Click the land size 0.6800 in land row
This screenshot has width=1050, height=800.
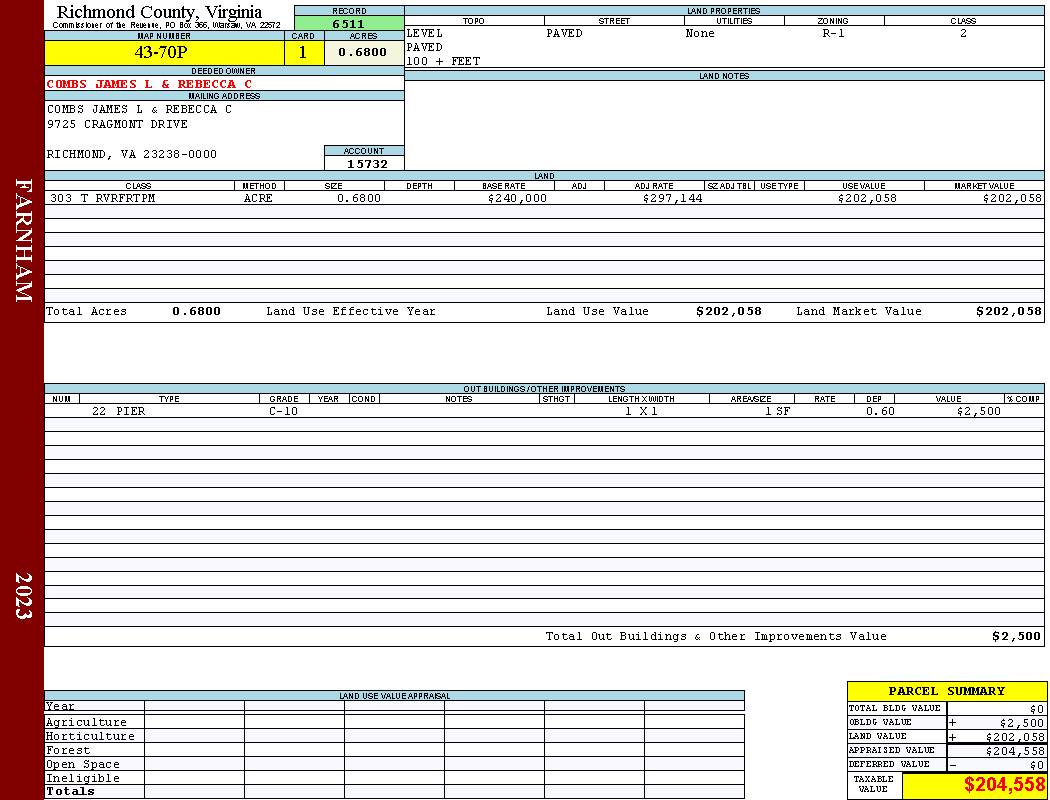(x=359, y=198)
